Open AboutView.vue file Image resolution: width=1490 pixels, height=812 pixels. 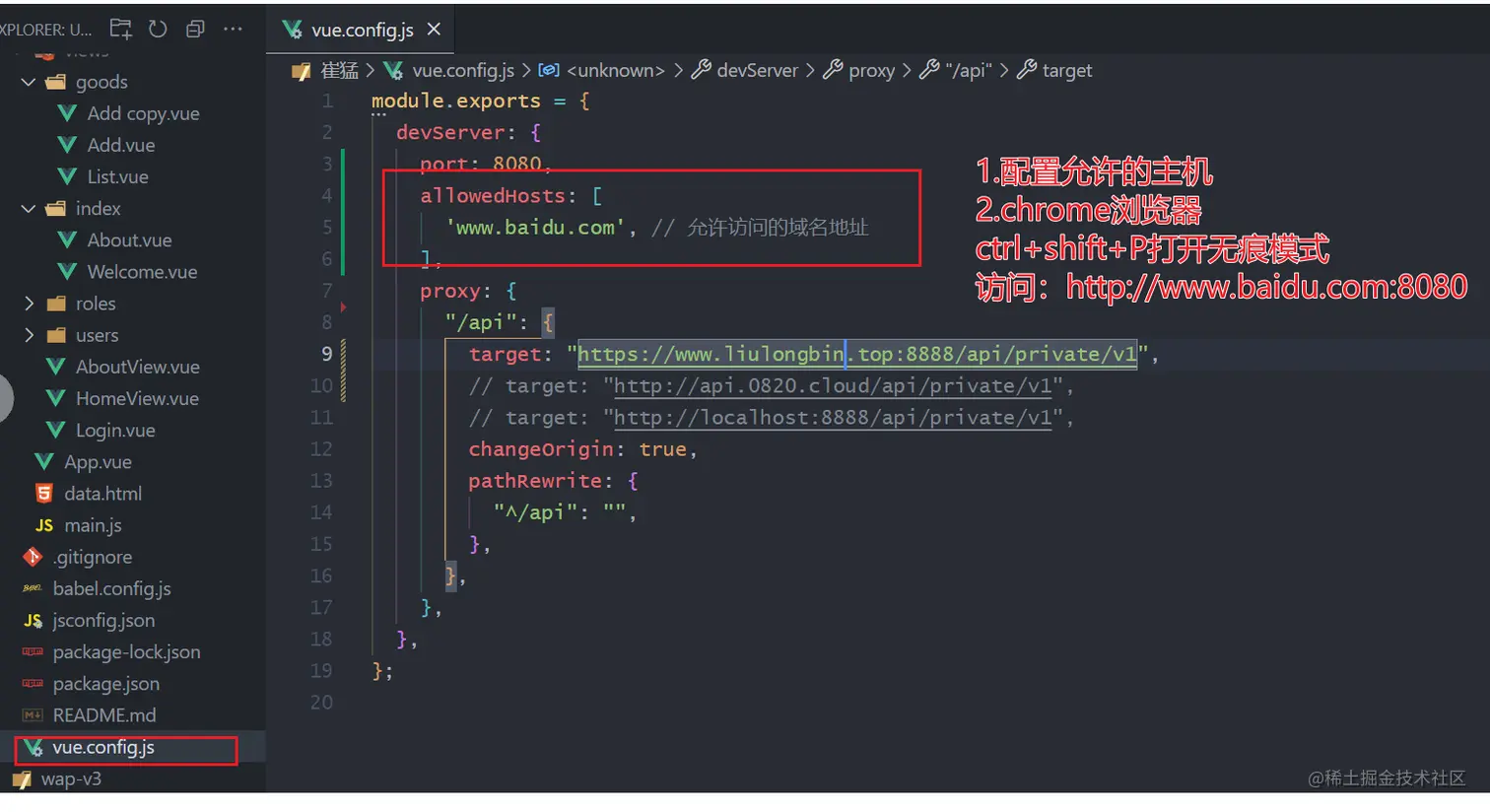click(138, 367)
